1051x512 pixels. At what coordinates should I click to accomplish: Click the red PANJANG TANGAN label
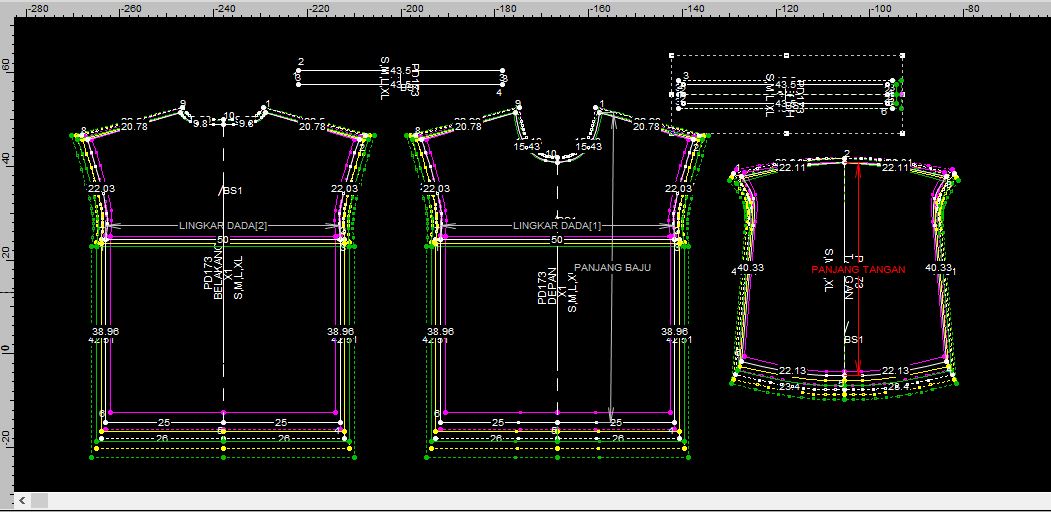pyautogui.click(x=858, y=270)
